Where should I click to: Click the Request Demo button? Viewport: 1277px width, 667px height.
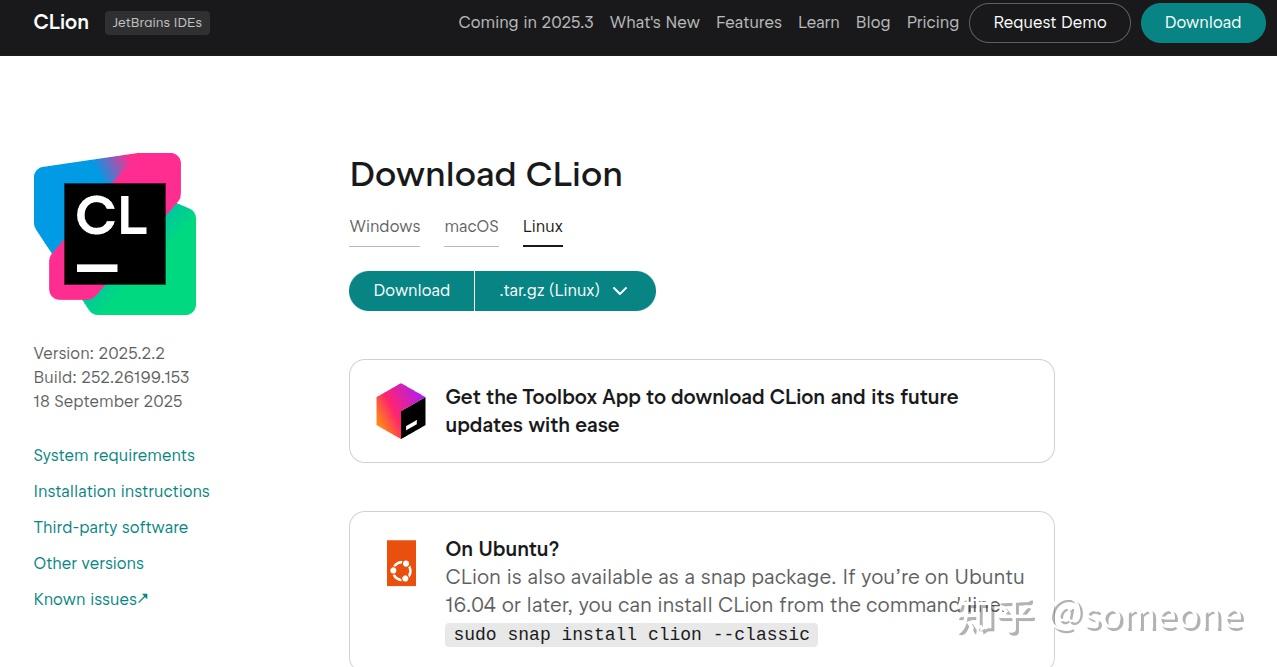pyautogui.click(x=1049, y=22)
